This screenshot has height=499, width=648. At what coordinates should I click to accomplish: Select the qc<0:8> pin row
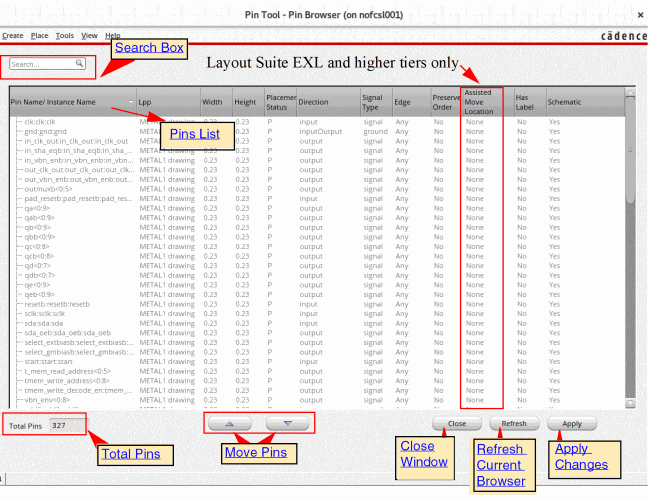point(317,246)
